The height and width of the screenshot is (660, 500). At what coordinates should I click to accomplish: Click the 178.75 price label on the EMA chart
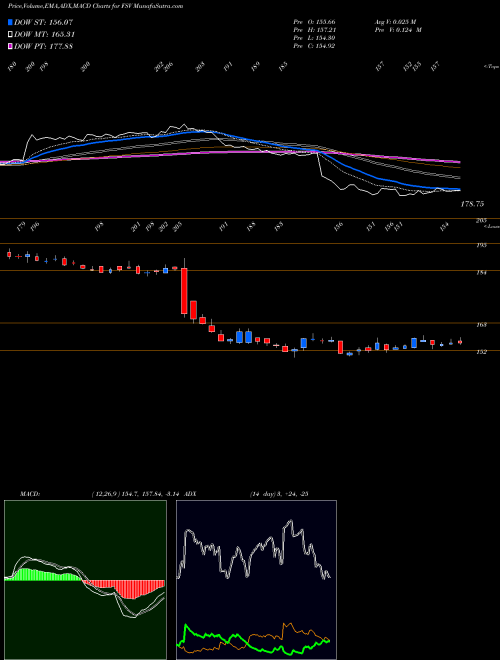(472, 204)
